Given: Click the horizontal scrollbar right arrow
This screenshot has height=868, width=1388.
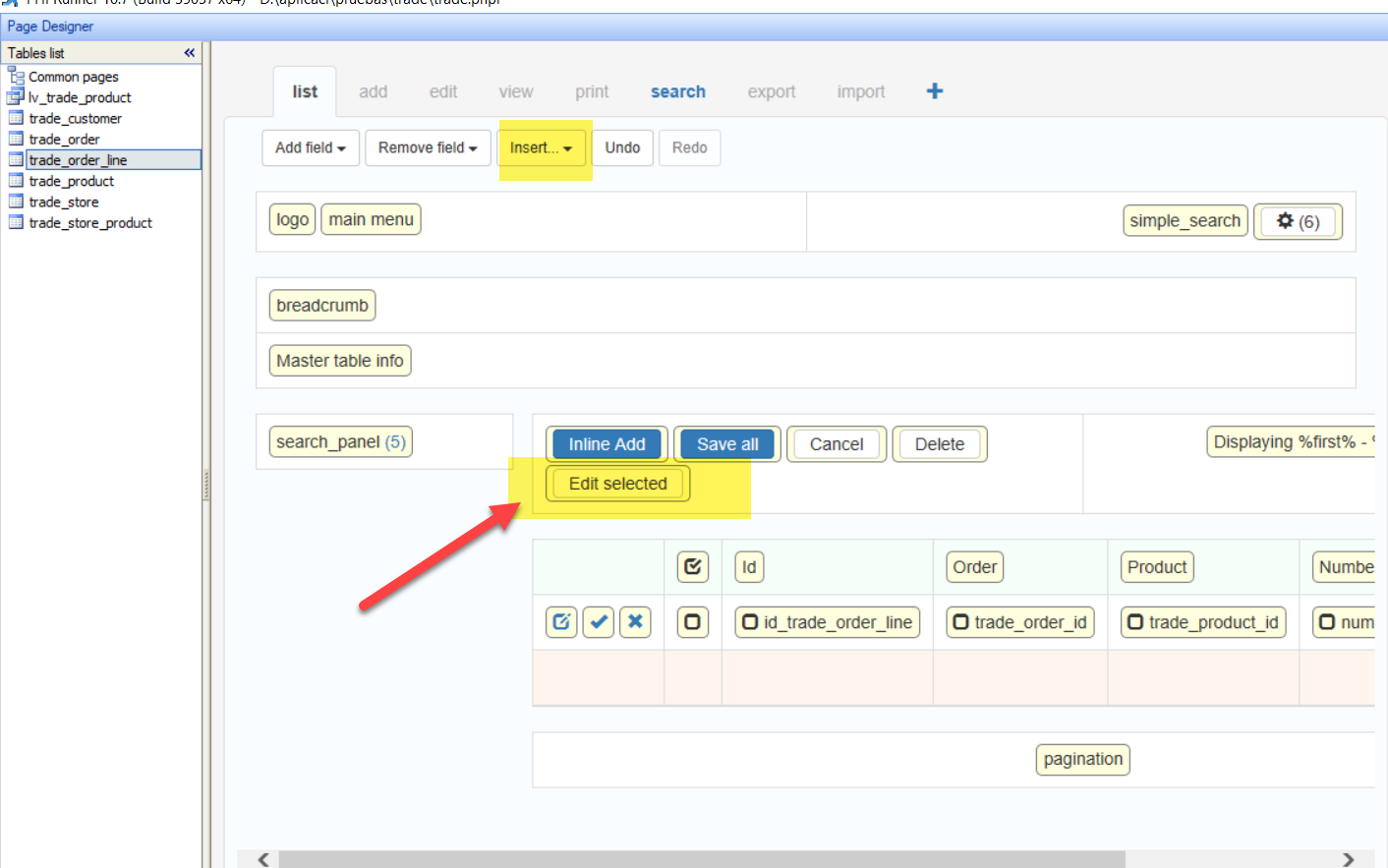Looking at the screenshot, I should click(1348, 859).
